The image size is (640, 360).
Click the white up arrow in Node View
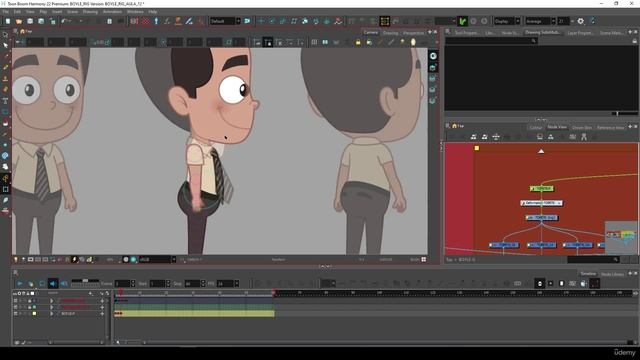click(541, 151)
